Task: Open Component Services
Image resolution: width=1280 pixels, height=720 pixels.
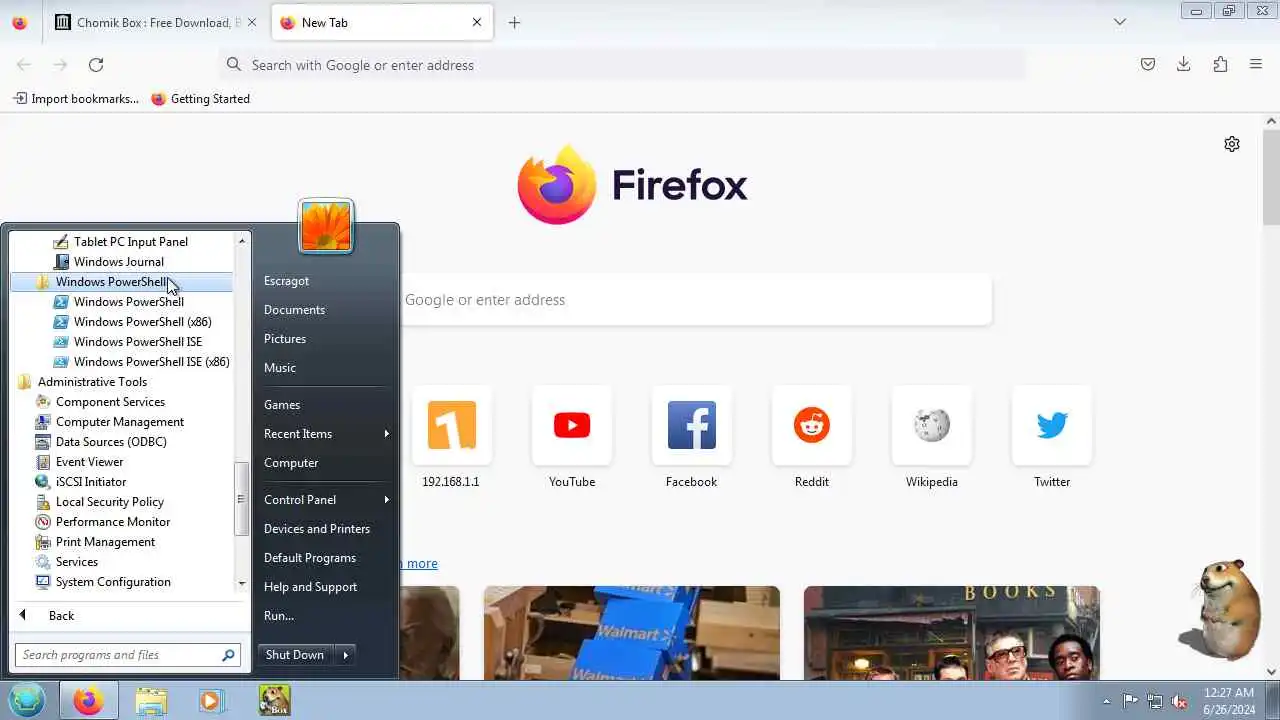Action: [110, 402]
